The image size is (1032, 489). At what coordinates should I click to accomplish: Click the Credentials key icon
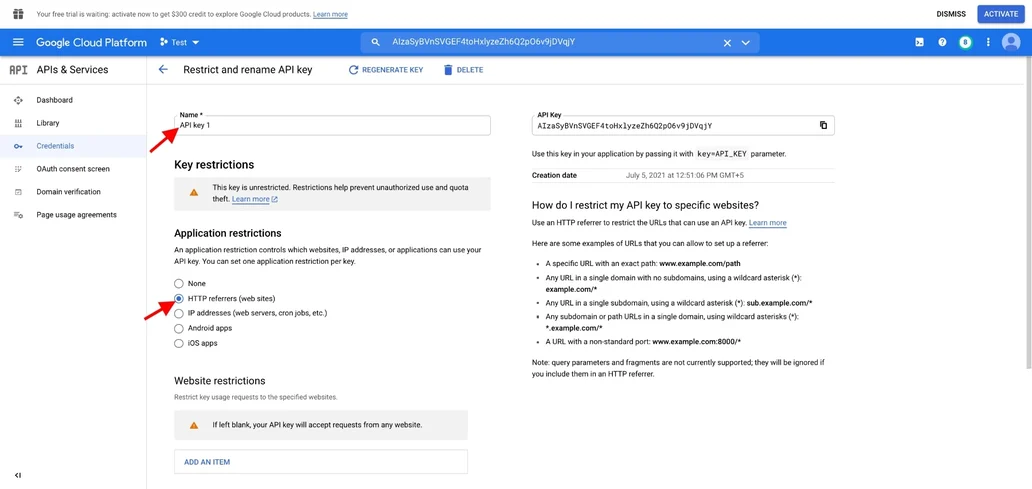coord(18,146)
